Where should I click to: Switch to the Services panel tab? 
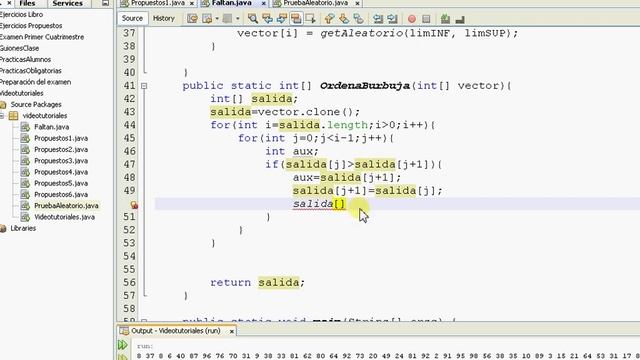click(67, 3)
